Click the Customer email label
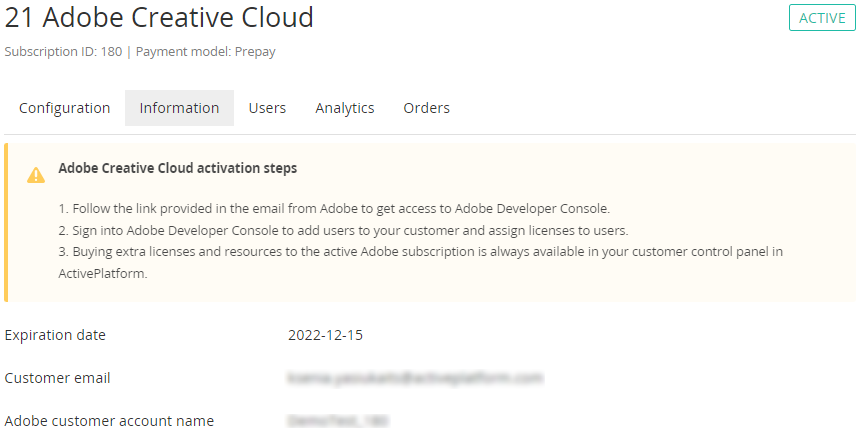 click(57, 378)
